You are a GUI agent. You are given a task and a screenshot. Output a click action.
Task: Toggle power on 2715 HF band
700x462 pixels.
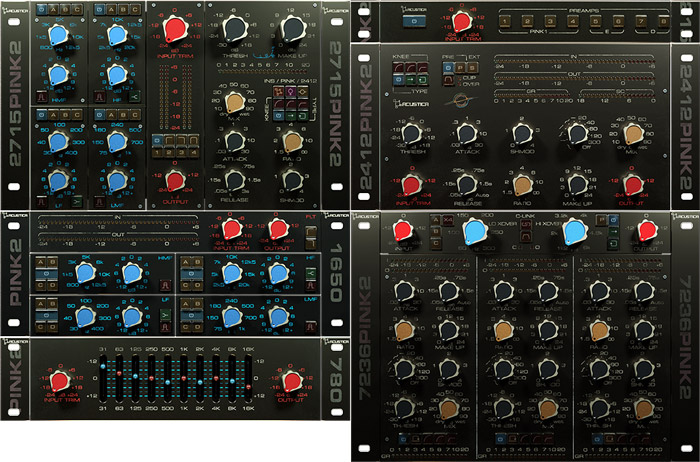pyautogui.click(x=100, y=9)
